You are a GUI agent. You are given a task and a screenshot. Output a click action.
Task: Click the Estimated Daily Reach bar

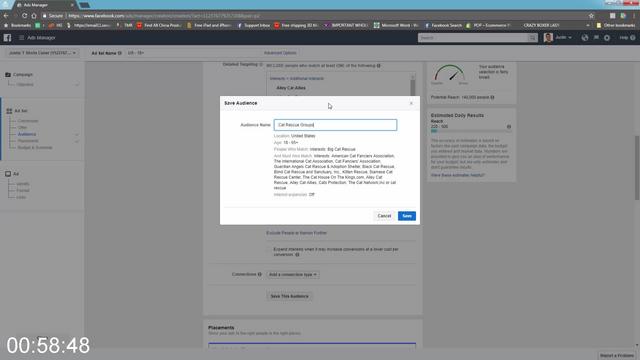click(x=471, y=131)
